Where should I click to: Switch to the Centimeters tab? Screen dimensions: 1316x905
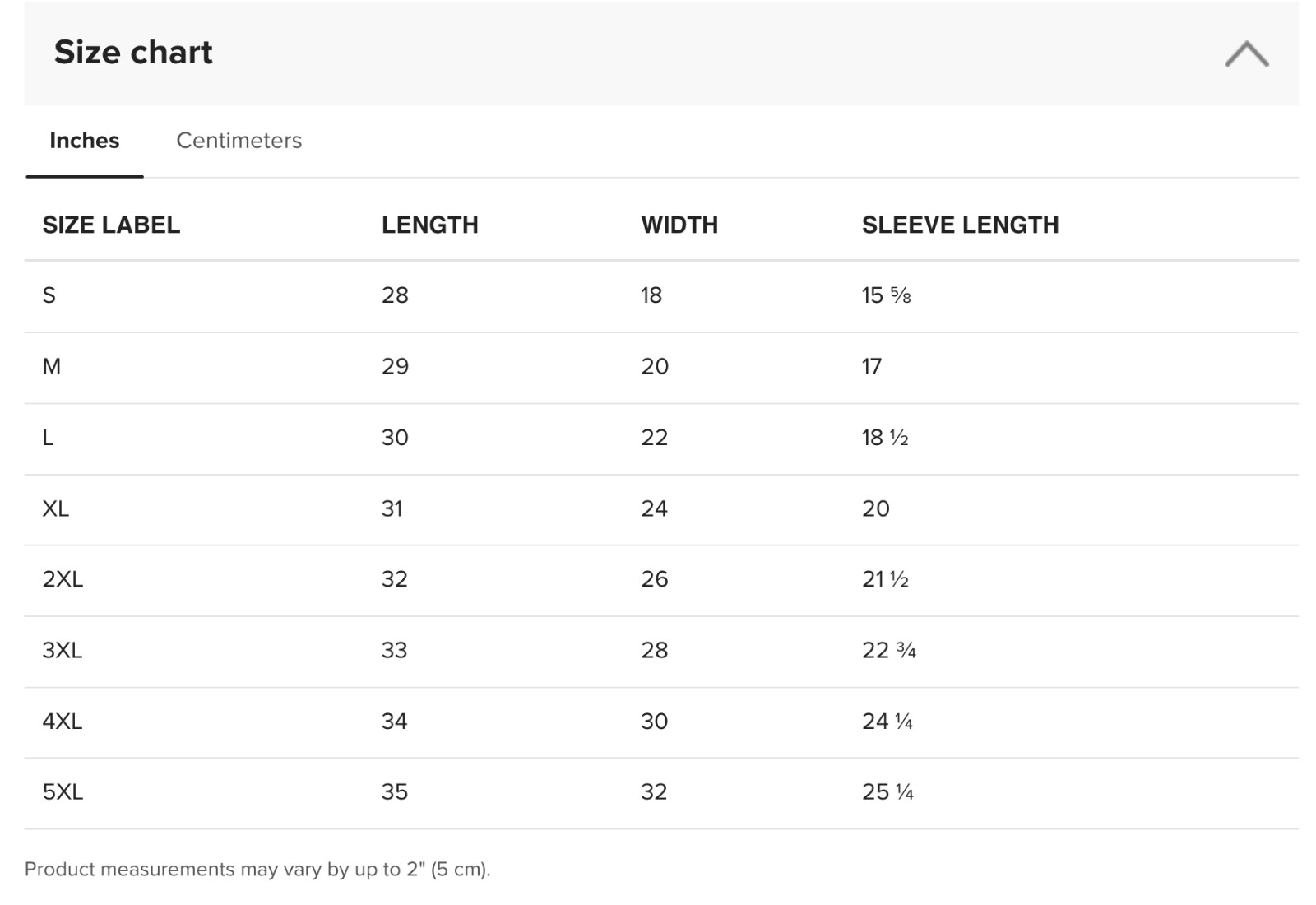[x=239, y=141]
